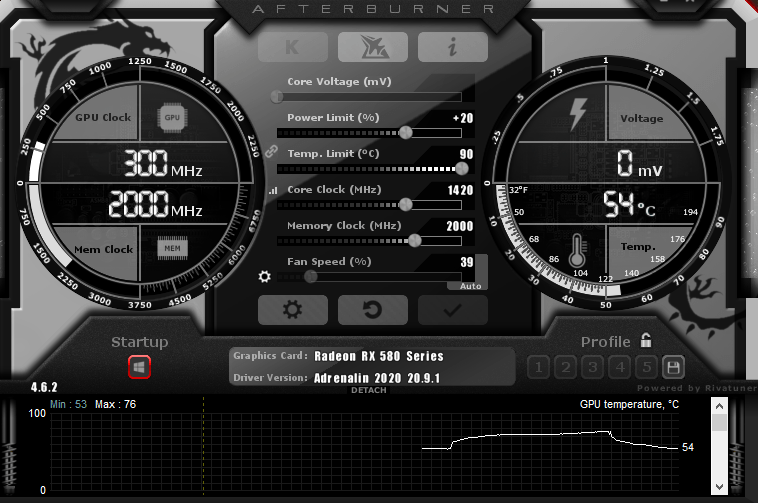Detach the hardware monitor graph panel
Screen dimensions: 758x503
pyautogui.click(x=369, y=390)
